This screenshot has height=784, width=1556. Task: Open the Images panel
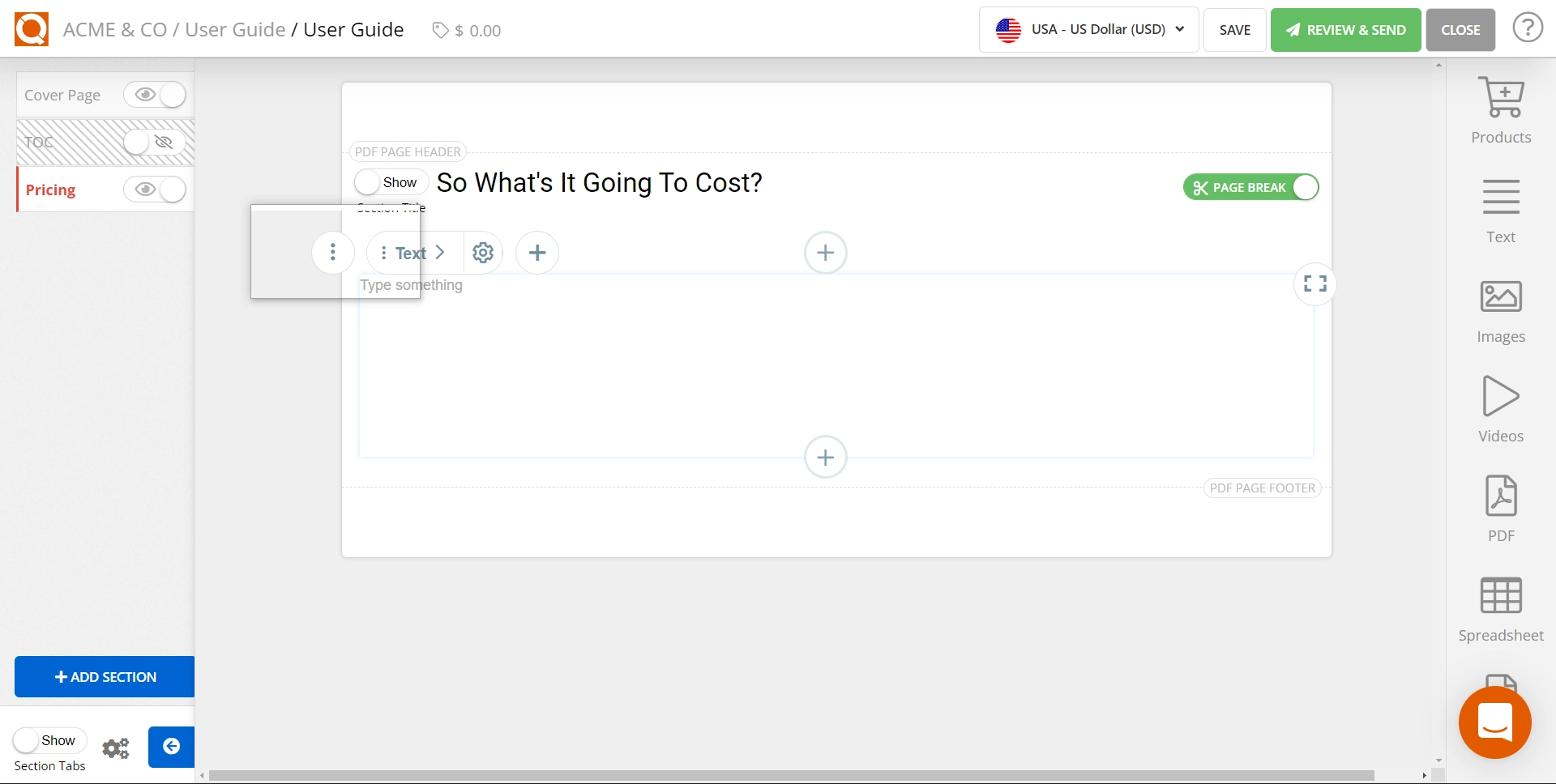pos(1501,311)
